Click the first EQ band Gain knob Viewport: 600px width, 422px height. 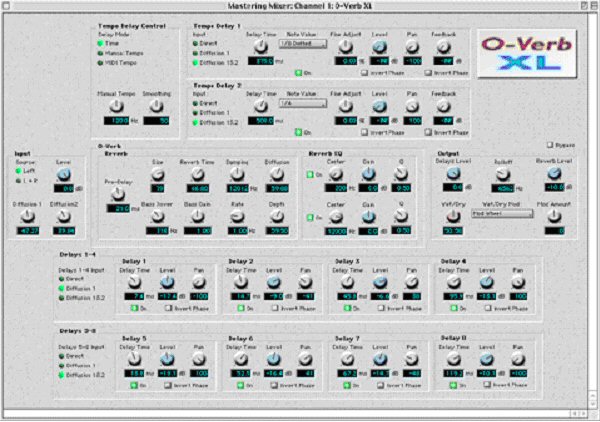tap(368, 175)
